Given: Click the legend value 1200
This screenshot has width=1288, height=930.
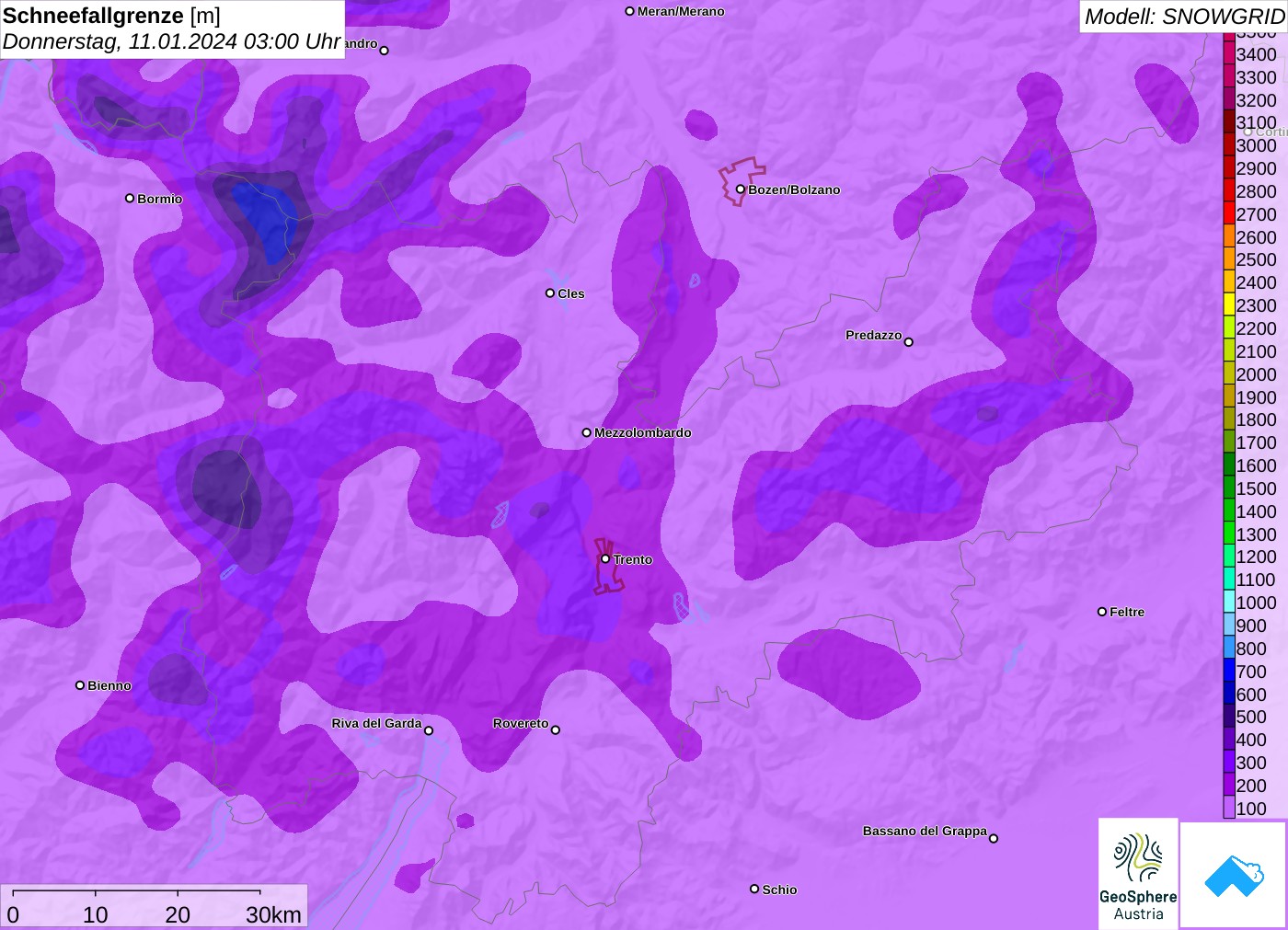Looking at the screenshot, I should click(1256, 557).
